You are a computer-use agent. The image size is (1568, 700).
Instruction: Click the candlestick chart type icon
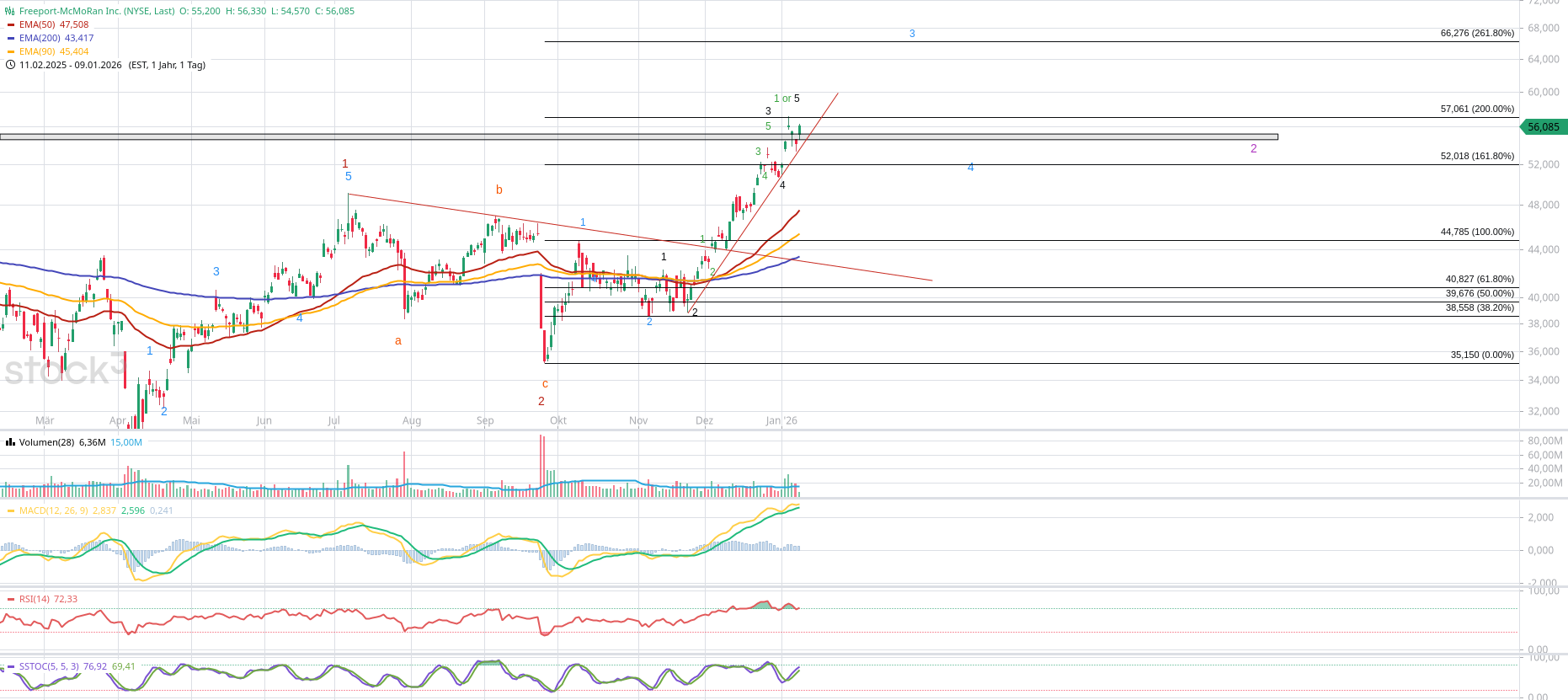point(10,11)
